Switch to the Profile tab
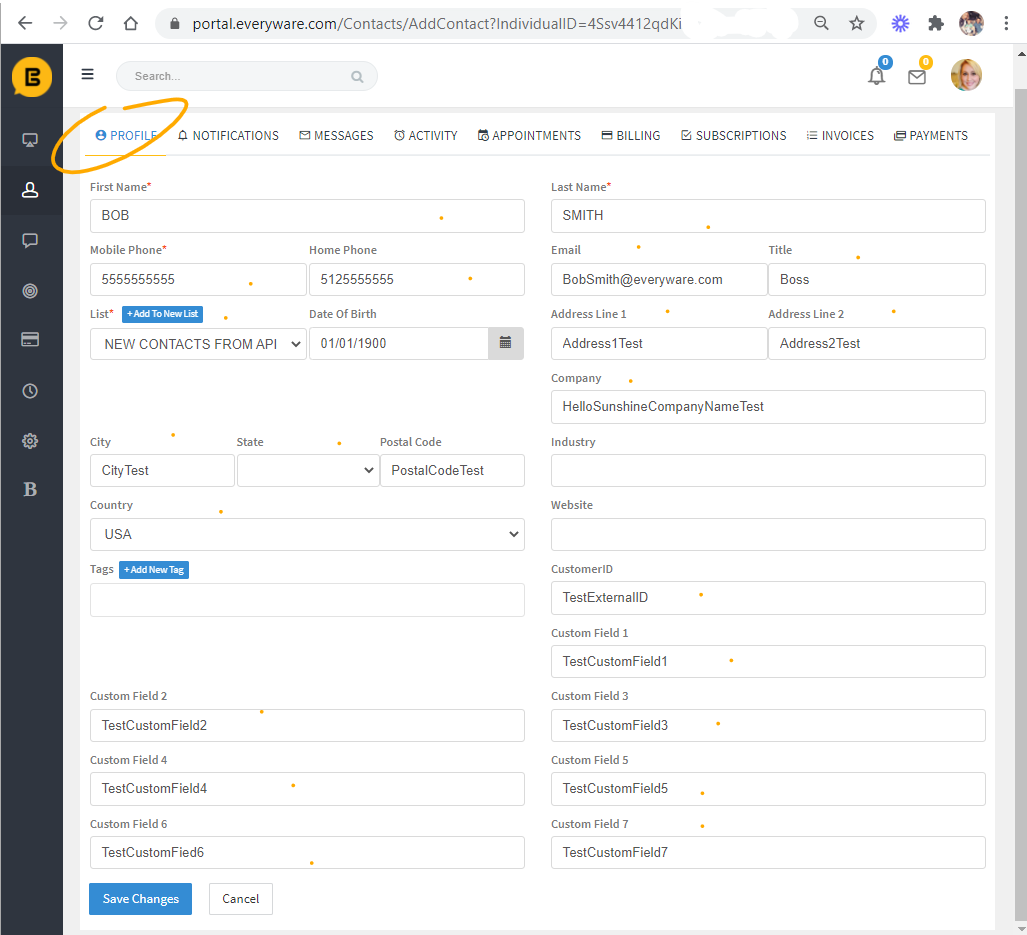Image resolution: width=1027 pixels, height=935 pixels. pos(126,136)
